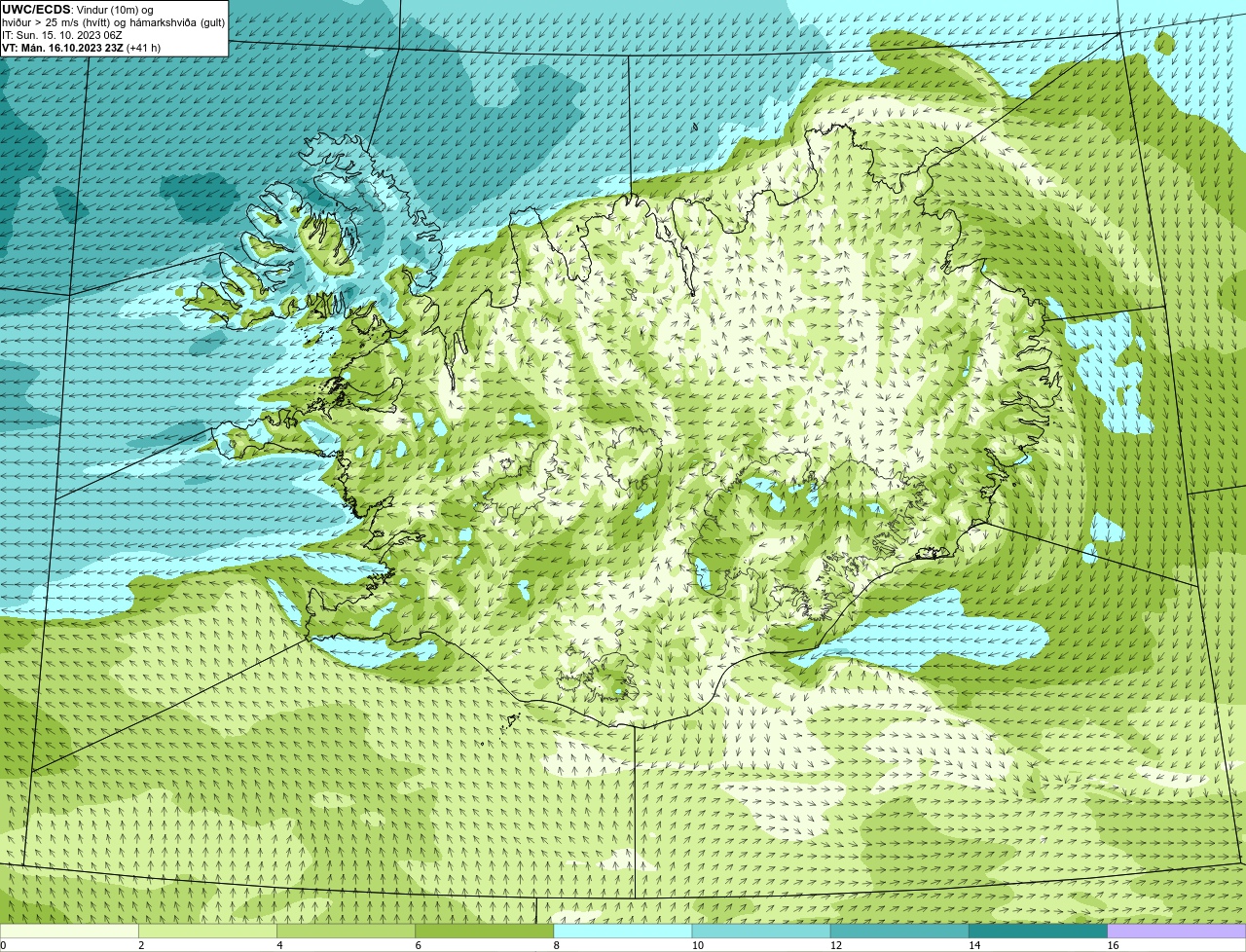Click the legend scale label "14"
This screenshot has height=952, width=1246.
pyautogui.click(x=974, y=945)
